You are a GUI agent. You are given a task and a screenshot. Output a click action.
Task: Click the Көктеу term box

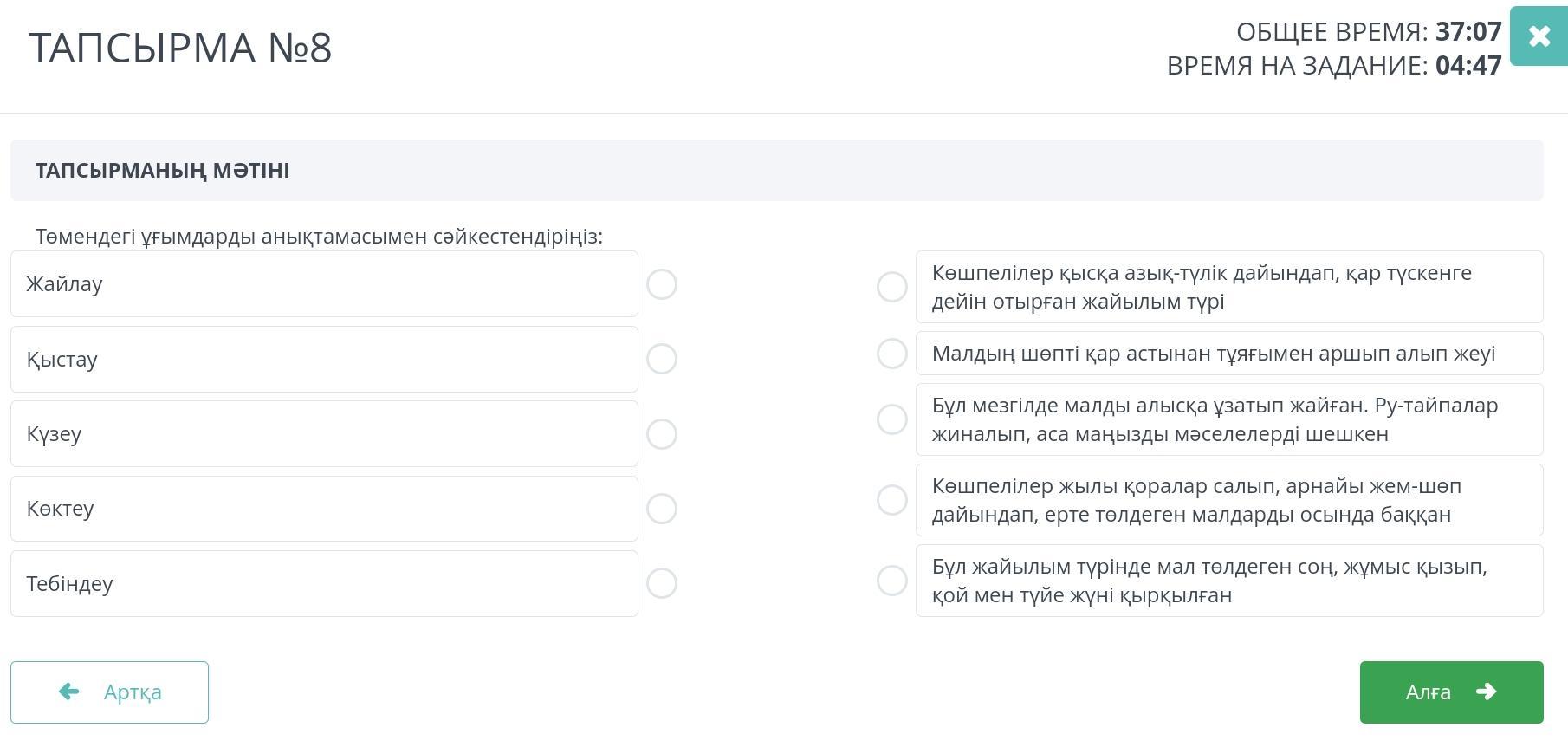click(x=324, y=509)
